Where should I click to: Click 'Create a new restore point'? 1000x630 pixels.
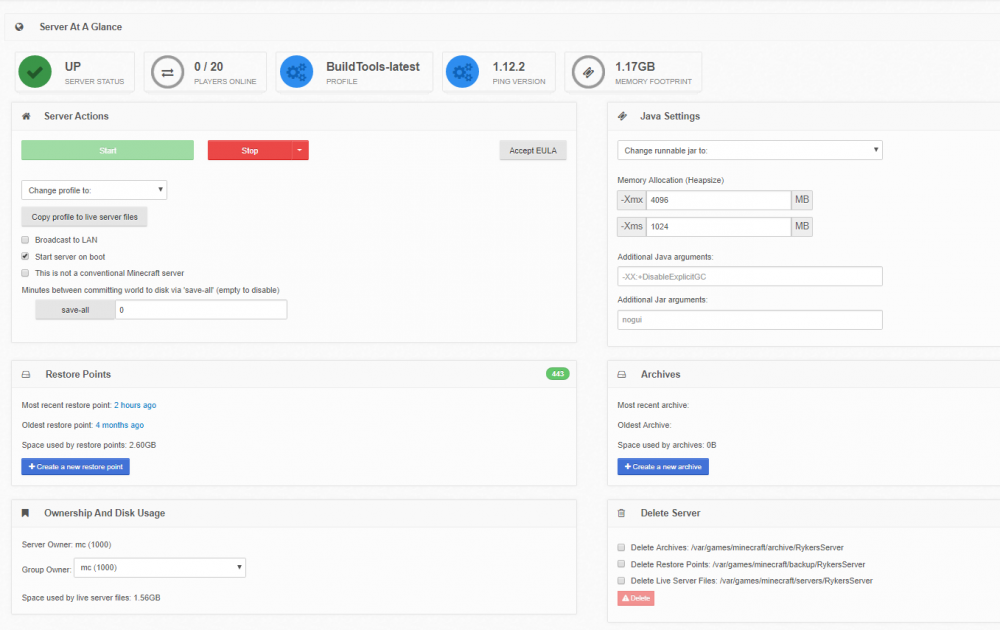coord(76,467)
